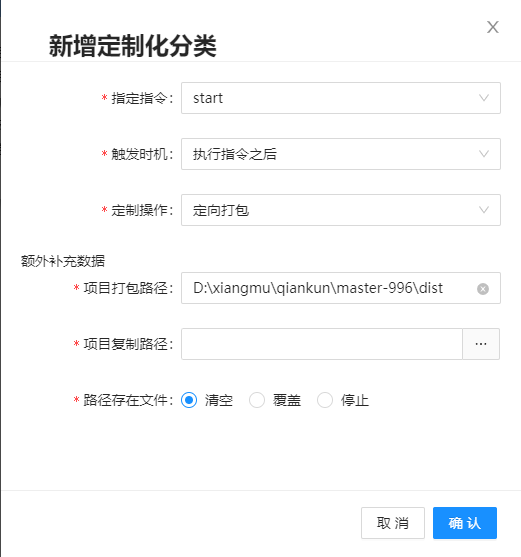Click the 取消 button
This screenshot has width=521, height=557.
pos(393,523)
